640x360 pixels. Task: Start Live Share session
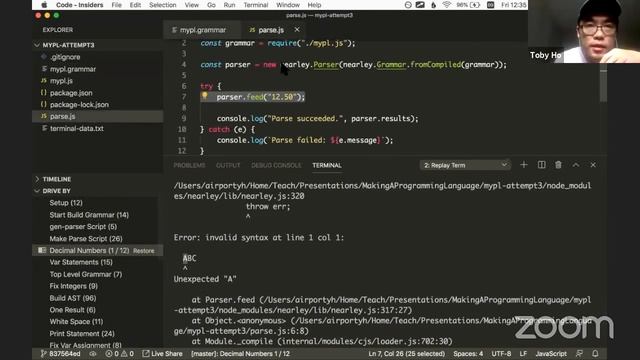click(x=162, y=353)
